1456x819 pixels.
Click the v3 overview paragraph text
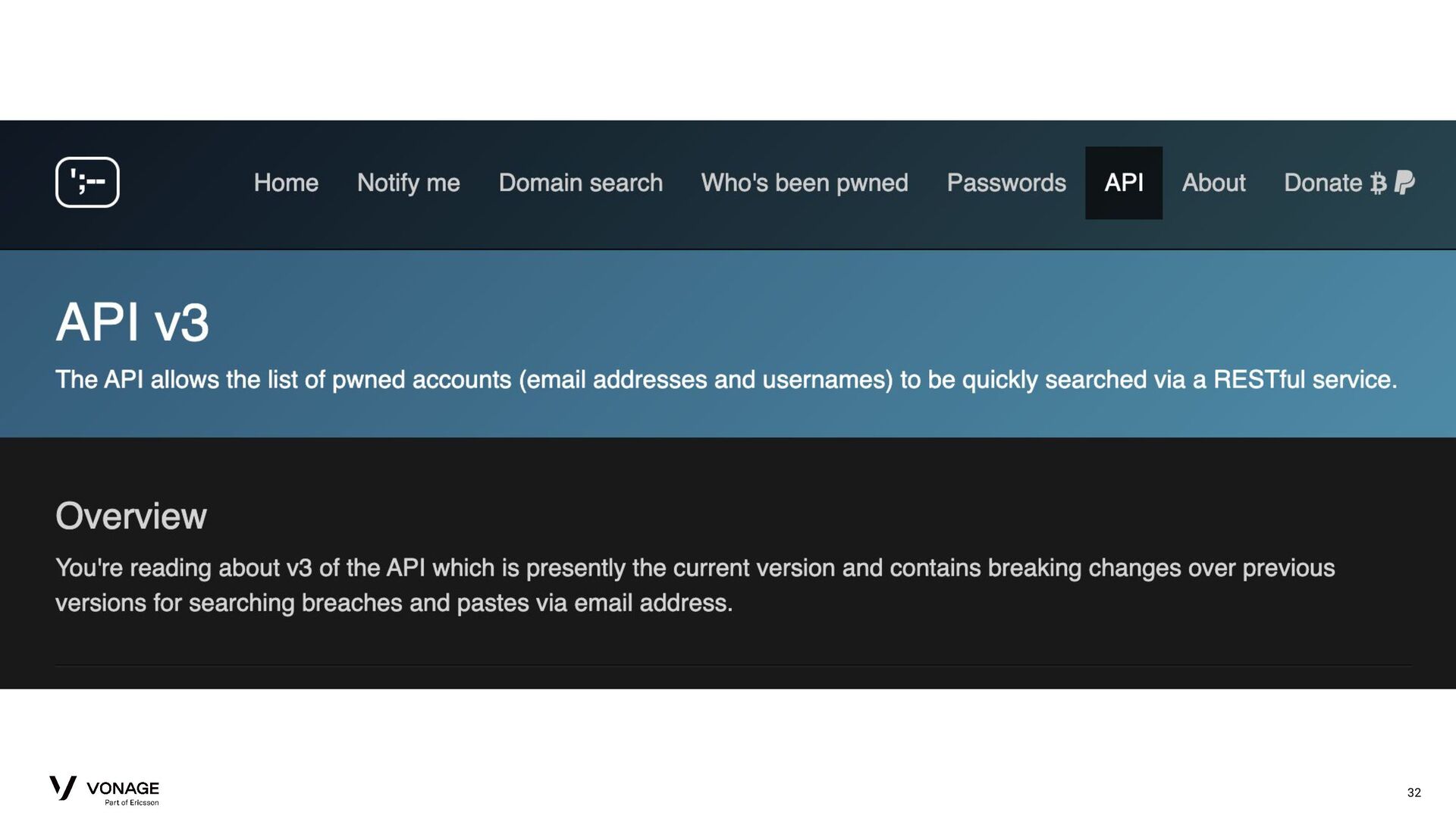(695, 585)
